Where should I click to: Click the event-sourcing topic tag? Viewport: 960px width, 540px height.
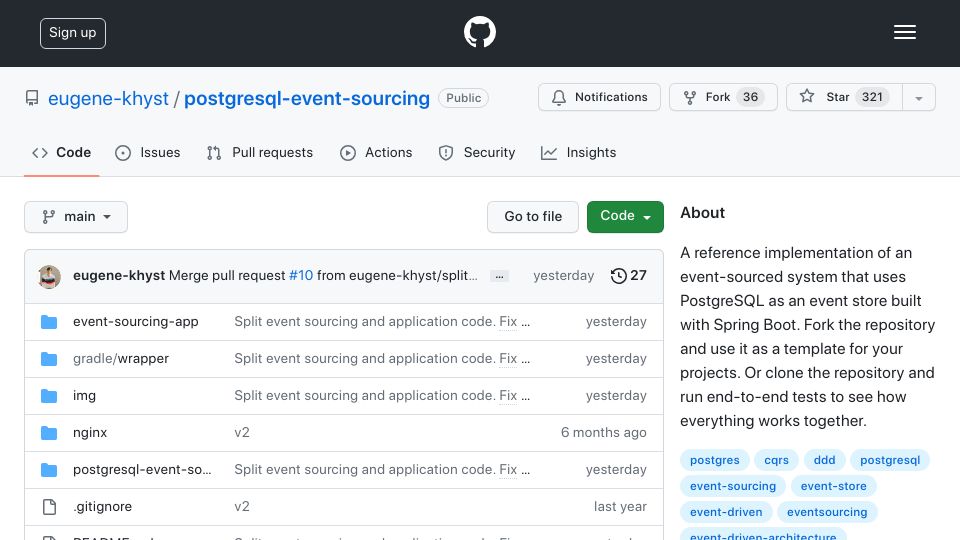click(x=733, y=486)
